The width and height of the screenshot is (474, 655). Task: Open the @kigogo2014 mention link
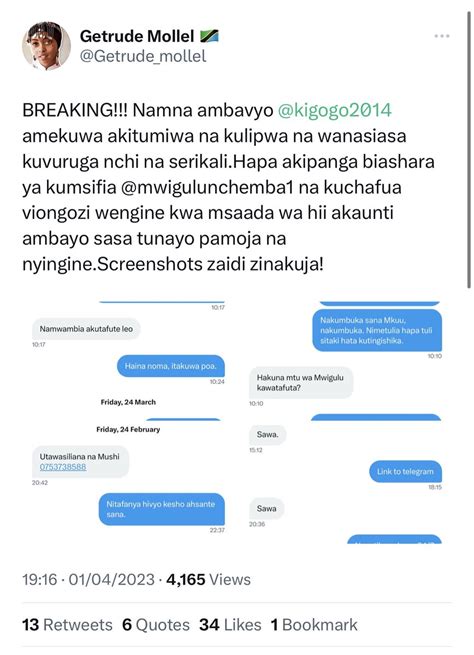tap(335, 110)
